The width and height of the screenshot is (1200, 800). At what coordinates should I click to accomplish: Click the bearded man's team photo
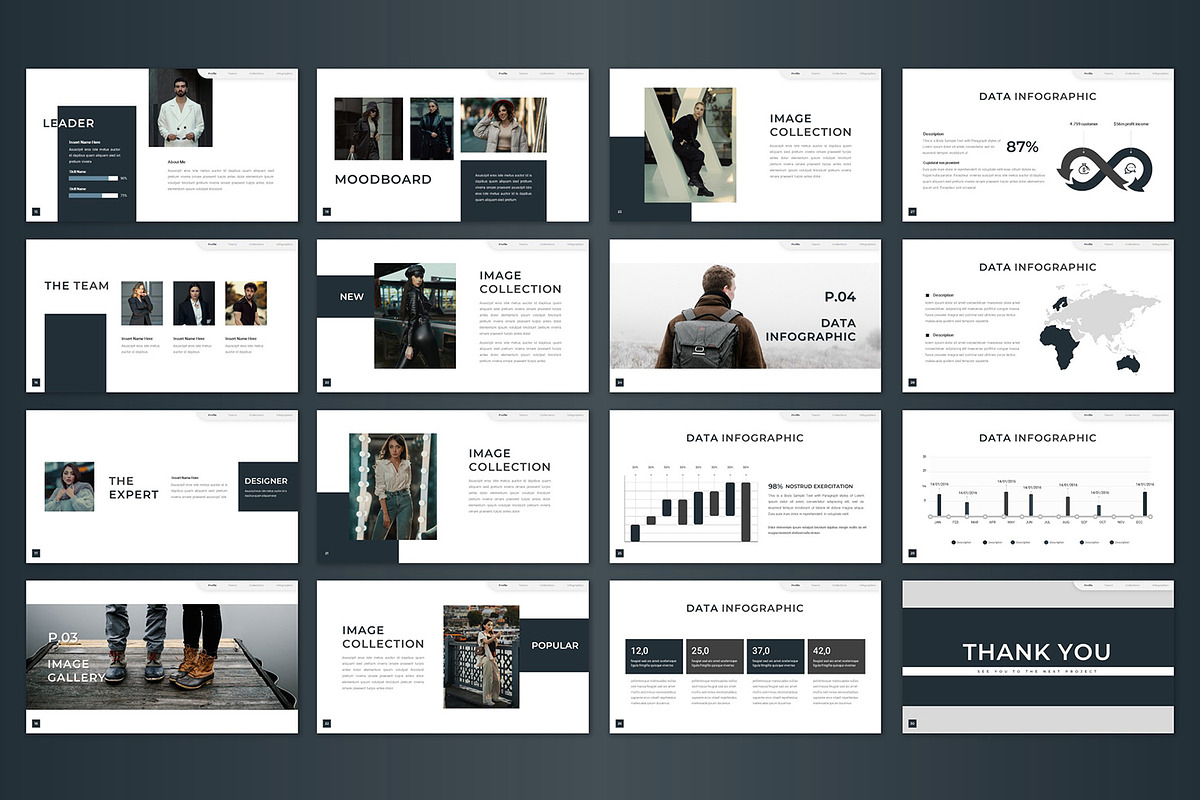[x=246, y=303]
